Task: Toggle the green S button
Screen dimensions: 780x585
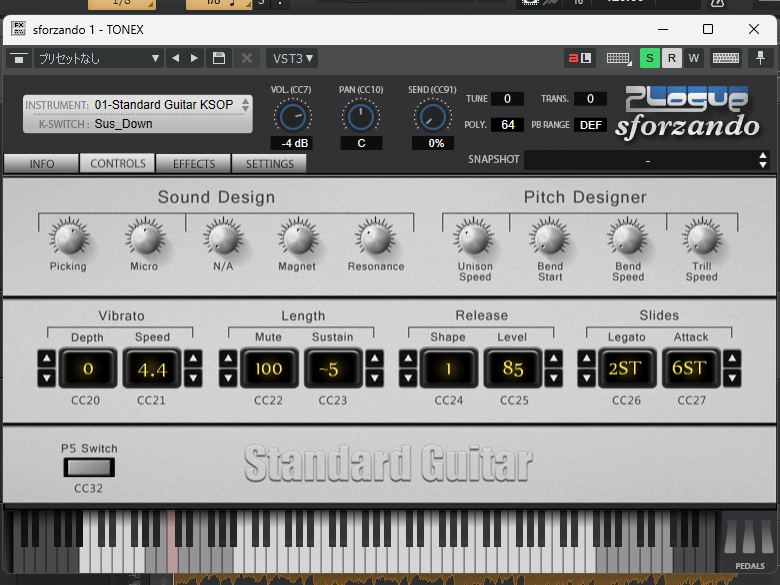Action: click(650, 58)
